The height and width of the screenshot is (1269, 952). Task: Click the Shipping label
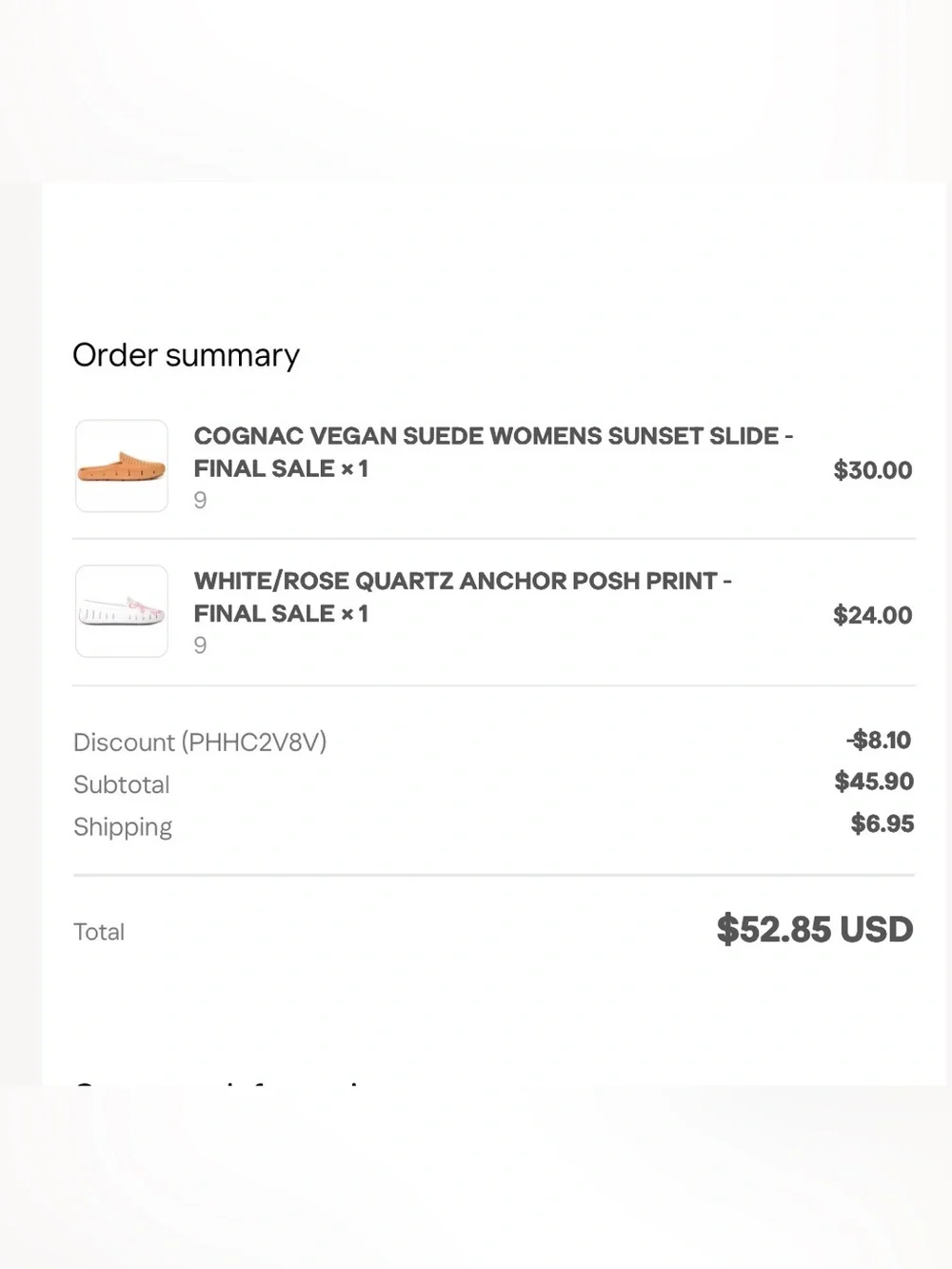(123, 827)
